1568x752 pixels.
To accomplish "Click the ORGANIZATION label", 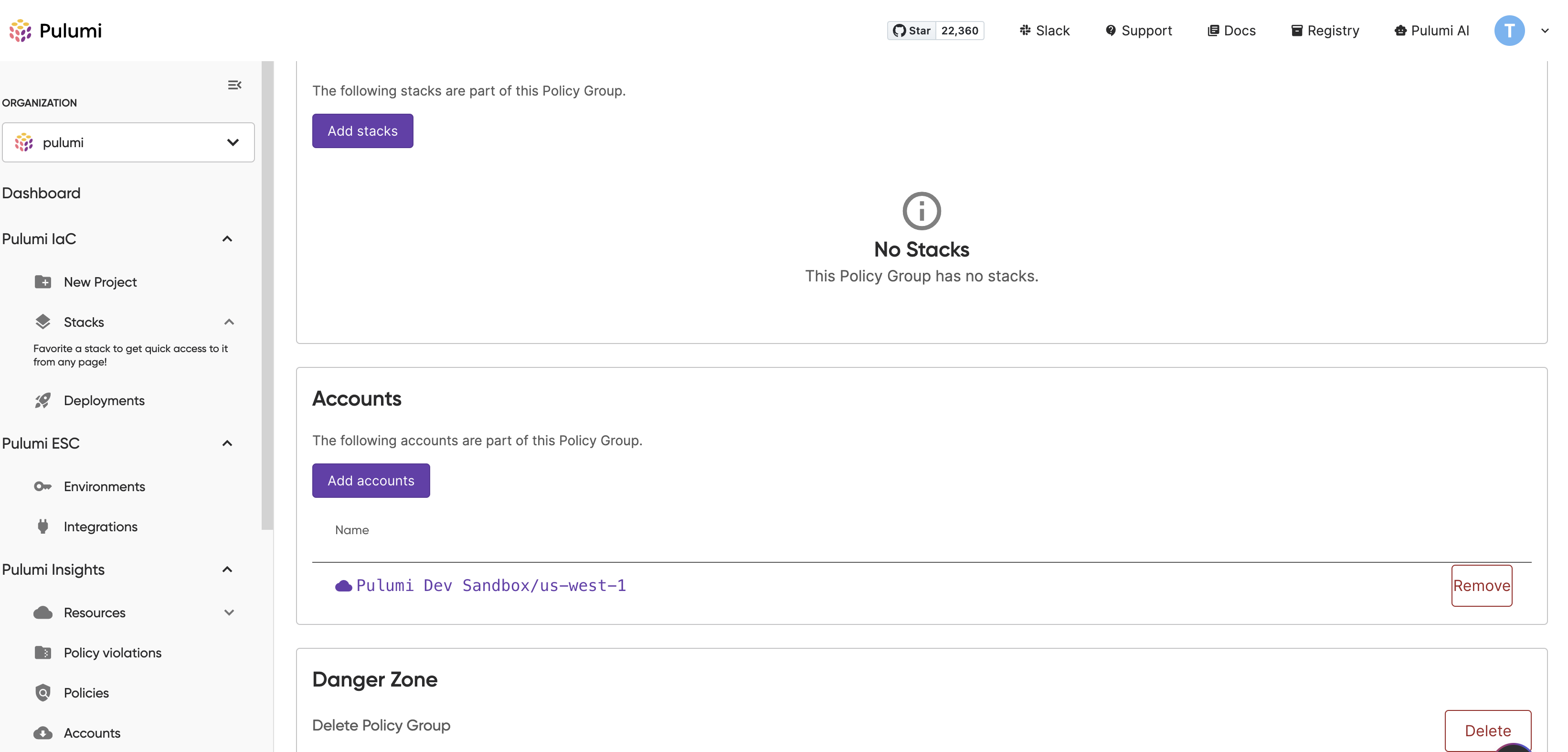I will [x=40, y=103].
